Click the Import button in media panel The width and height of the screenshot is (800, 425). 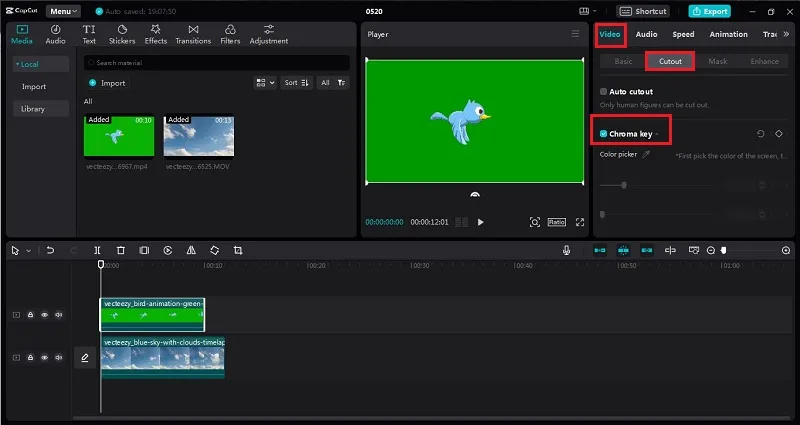(x=107, y=83)
